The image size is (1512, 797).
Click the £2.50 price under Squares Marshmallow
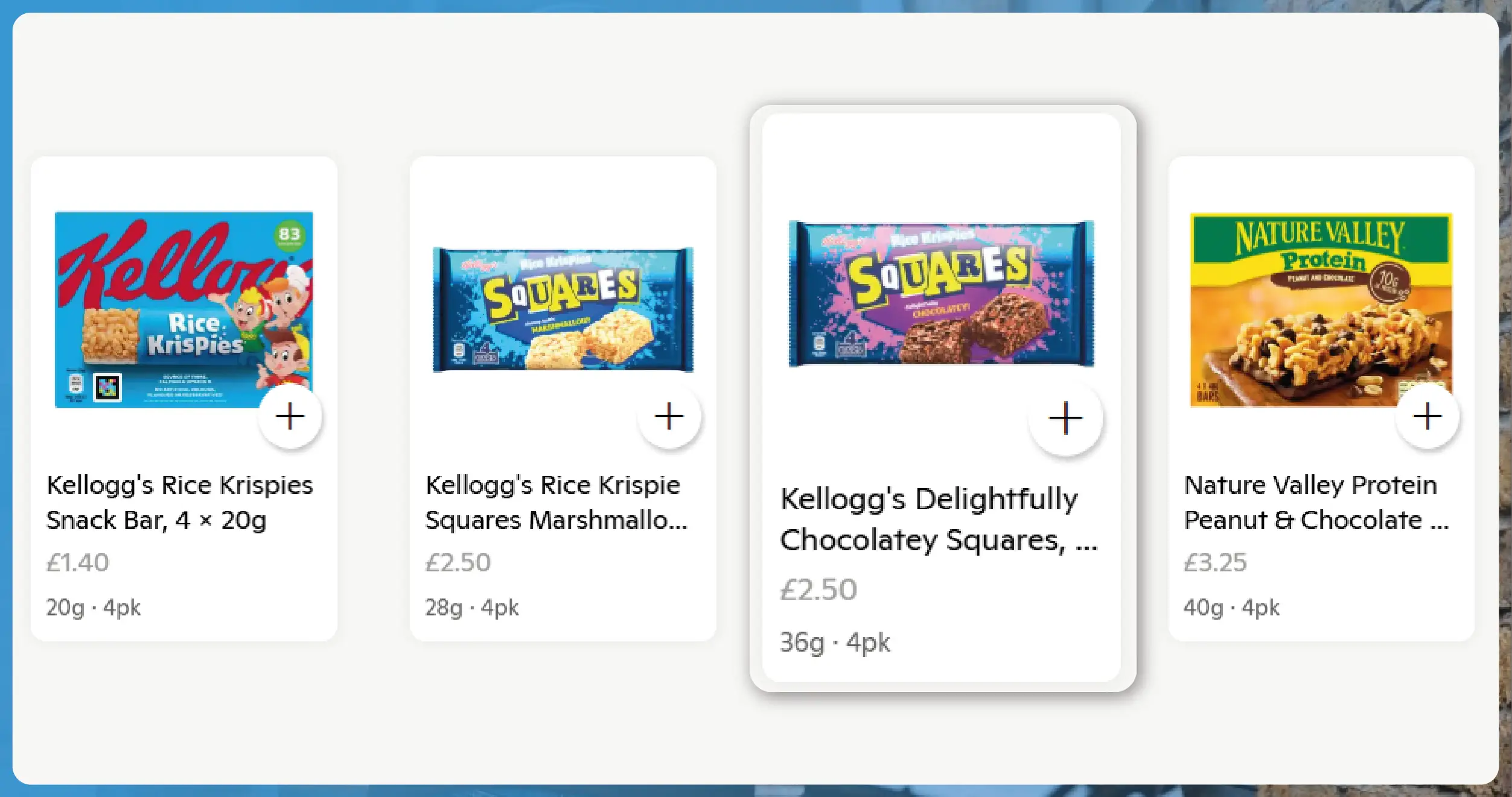pyautogui.click(x=458, y=563)
